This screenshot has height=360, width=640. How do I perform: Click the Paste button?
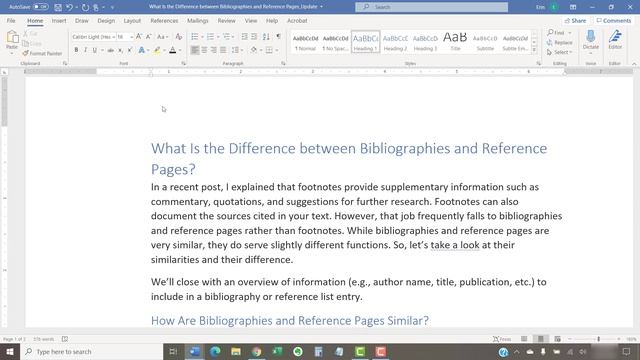[x=12, y=42]
